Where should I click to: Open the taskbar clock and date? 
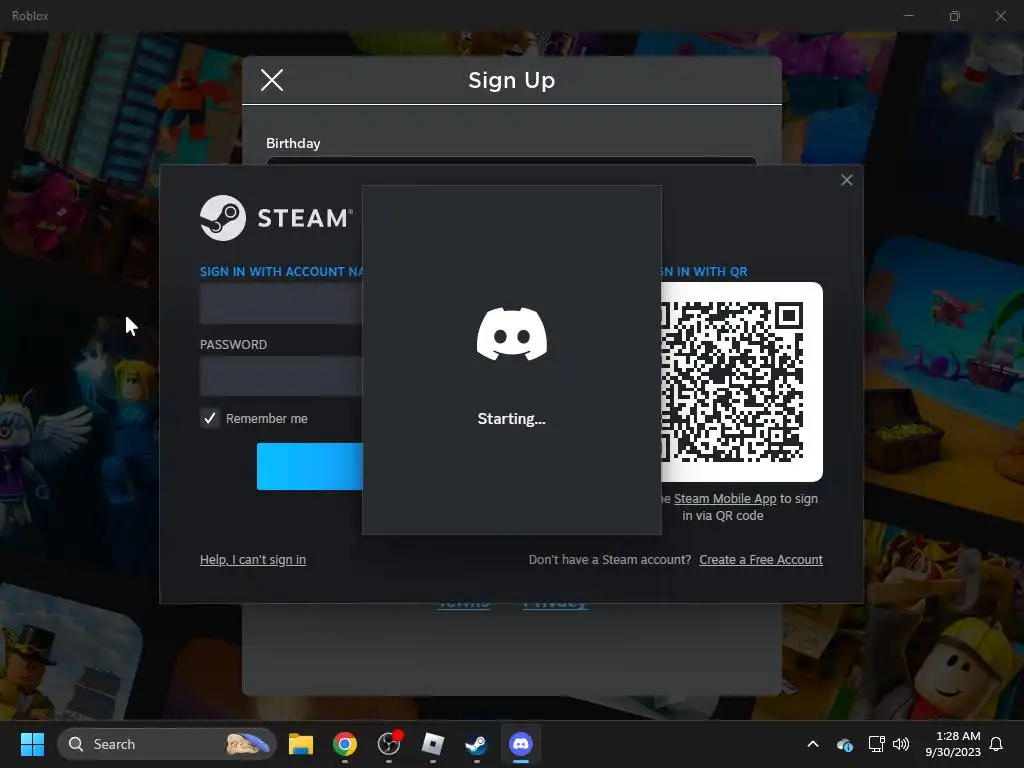point(953,744)
